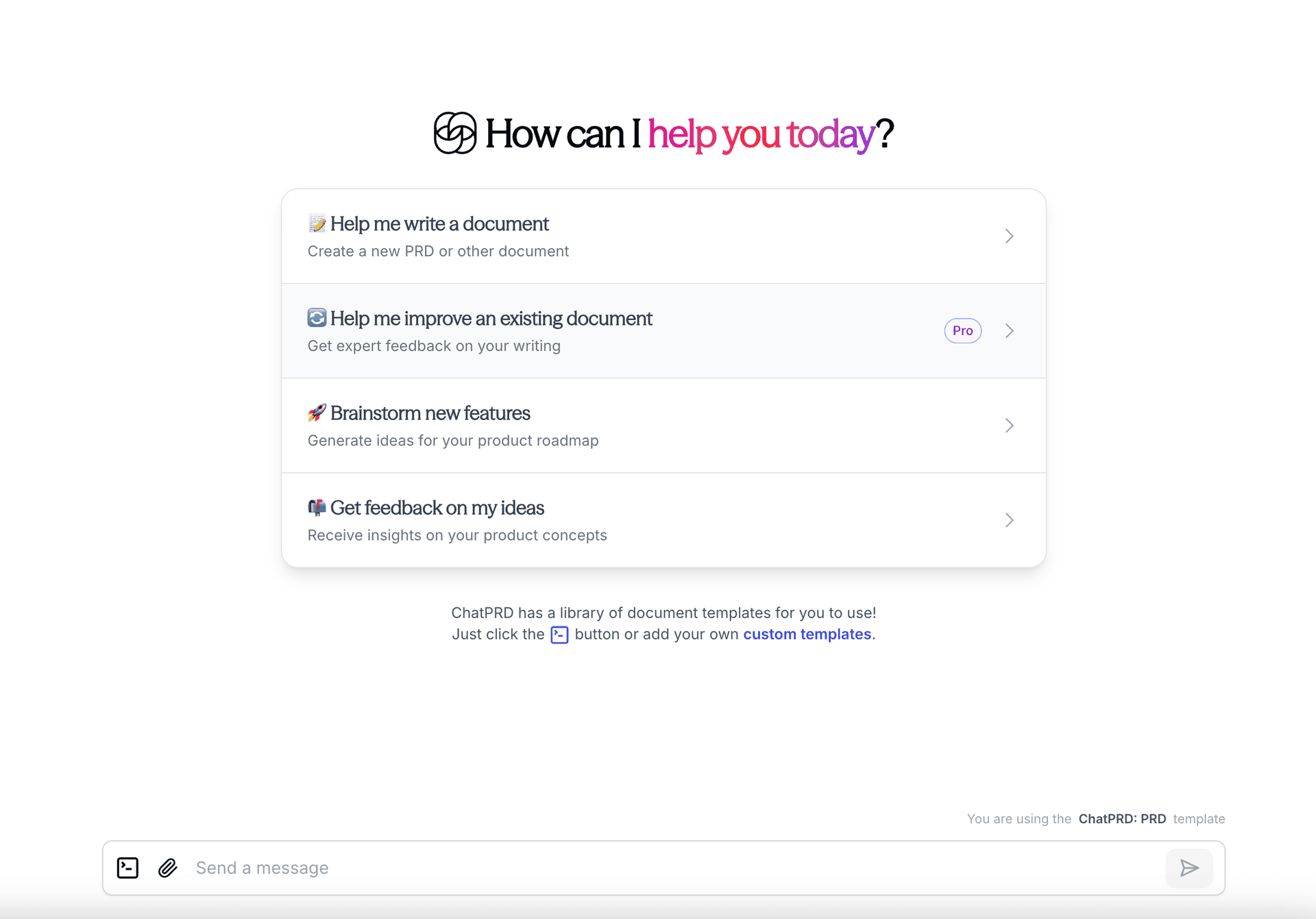Open the chevron on the improve existing document row

1009,331
